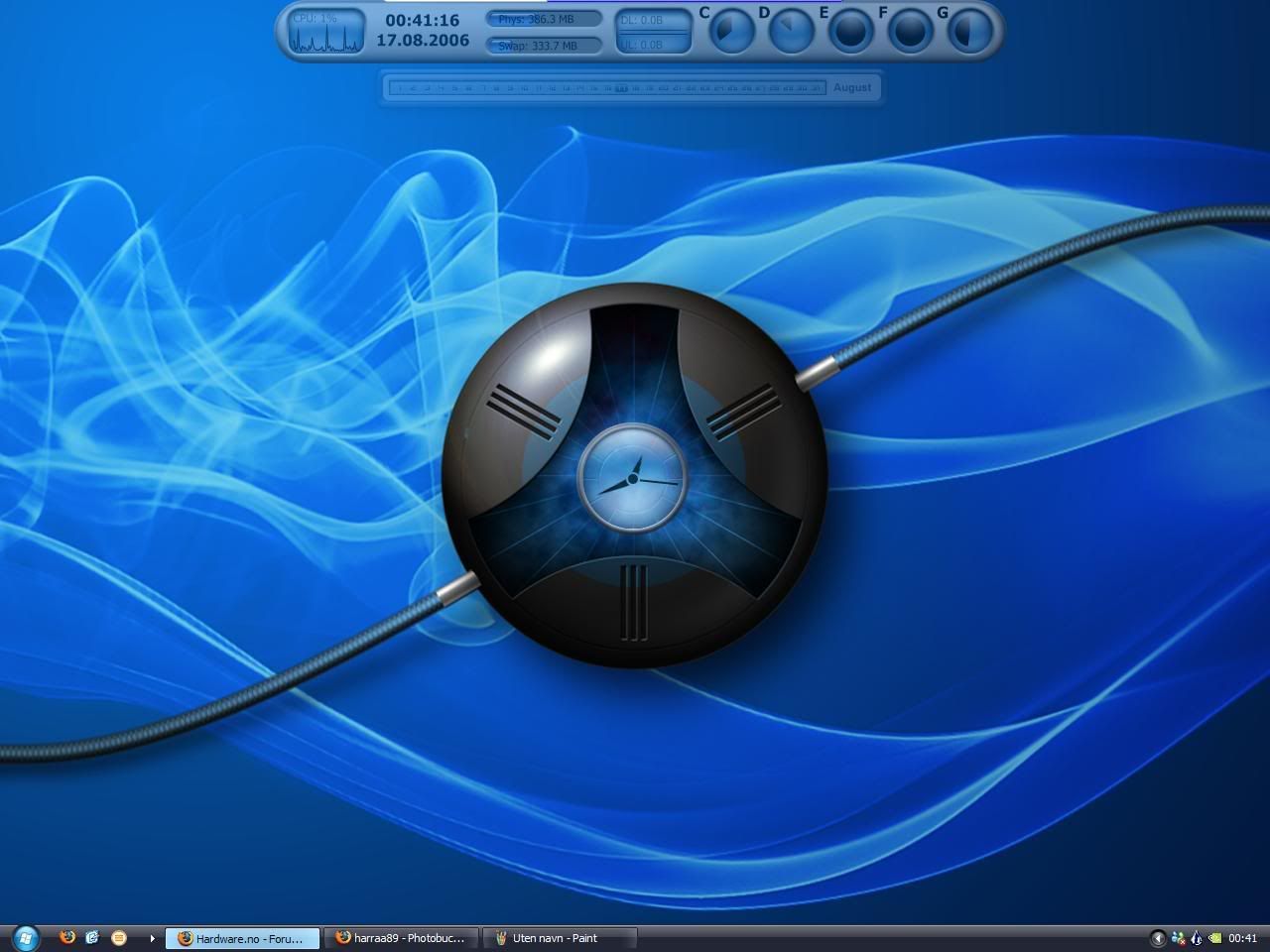Open the F drive usage gauge
Image resolution: width=1270 pixels, height=952 pixels.
tap(910, 32)
